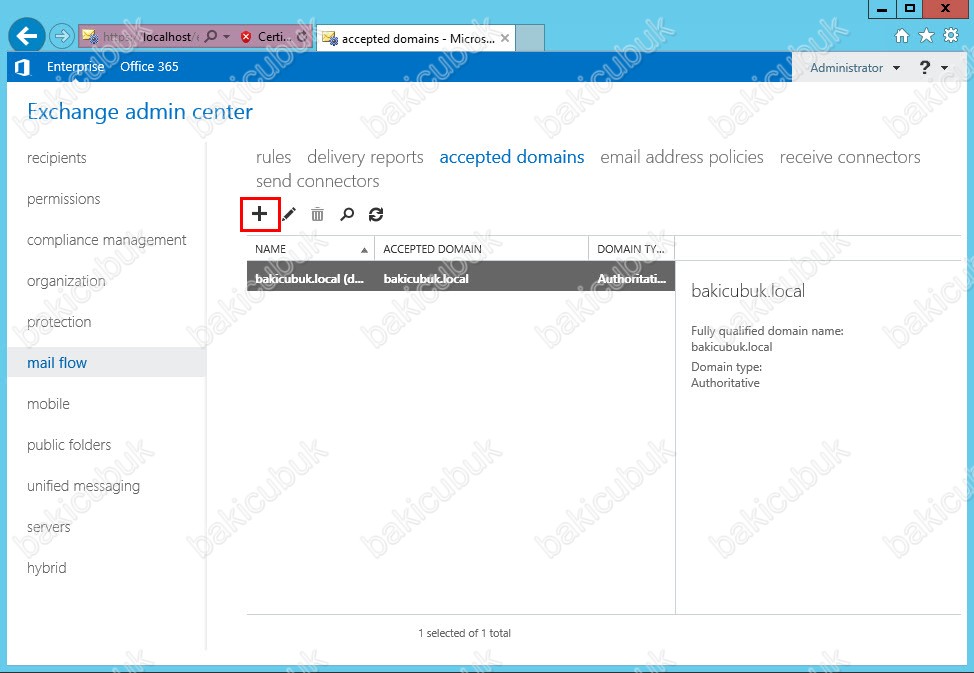Open permissions in the left navigation
This screenshot has width=974, height=673.
[63, 199]
